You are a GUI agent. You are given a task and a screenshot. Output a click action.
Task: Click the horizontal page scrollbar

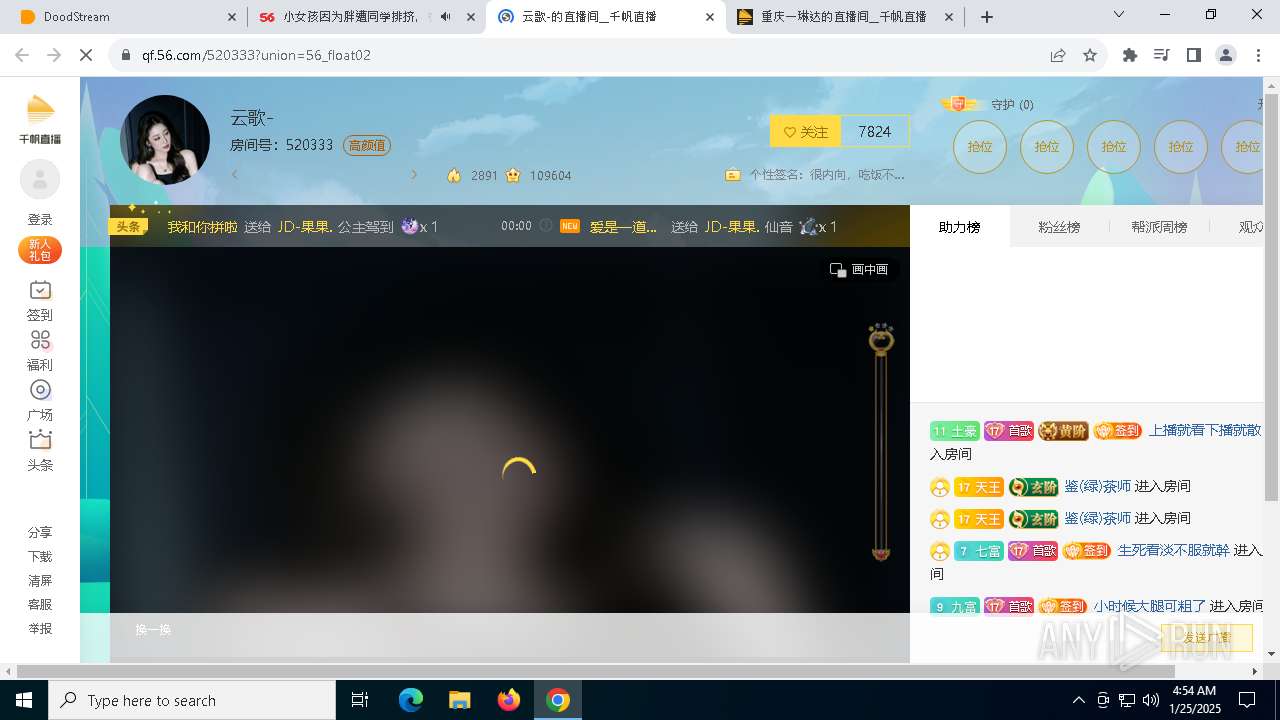(x=595, y=670)
